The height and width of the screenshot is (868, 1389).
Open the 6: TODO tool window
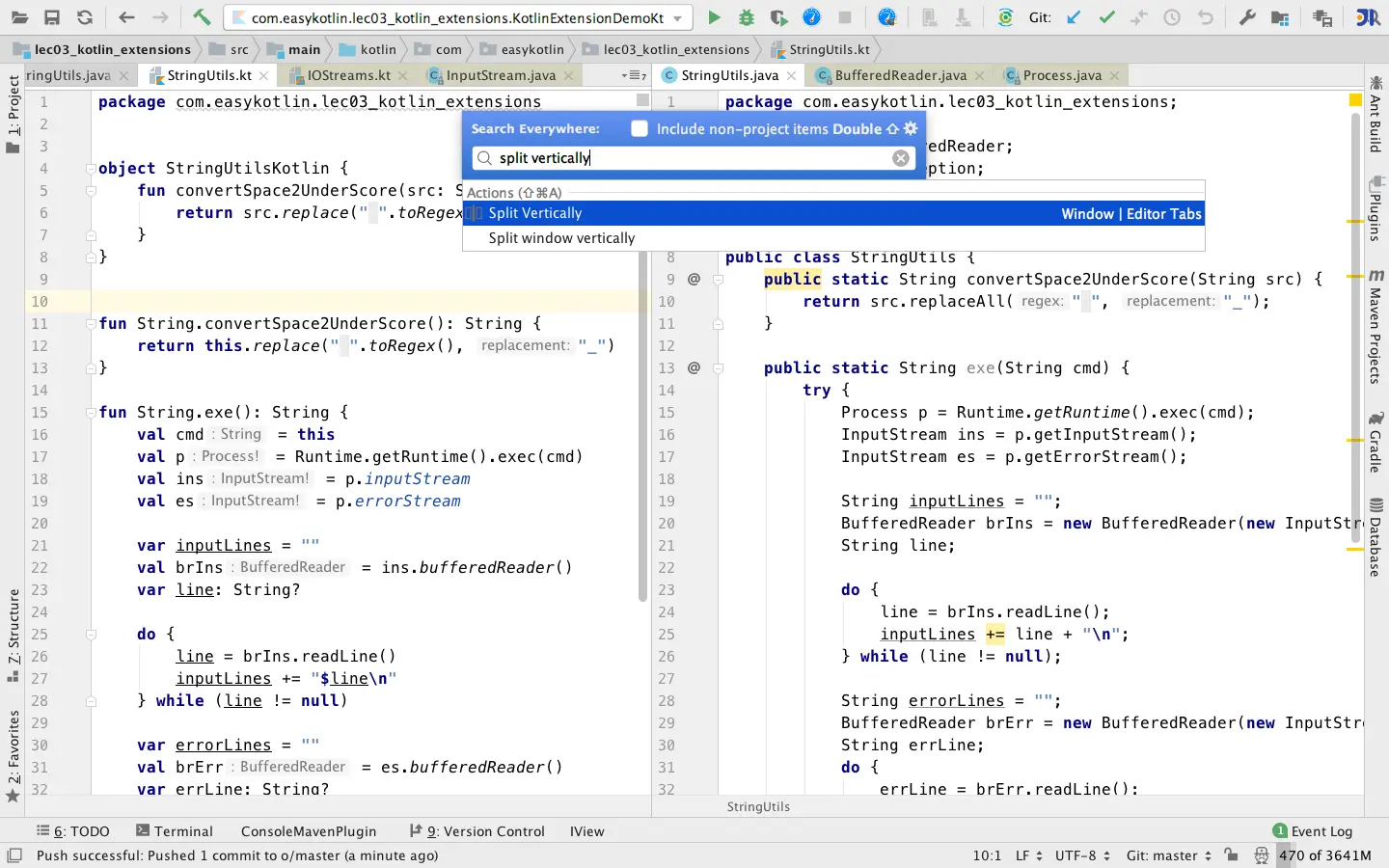click(73, 831)
